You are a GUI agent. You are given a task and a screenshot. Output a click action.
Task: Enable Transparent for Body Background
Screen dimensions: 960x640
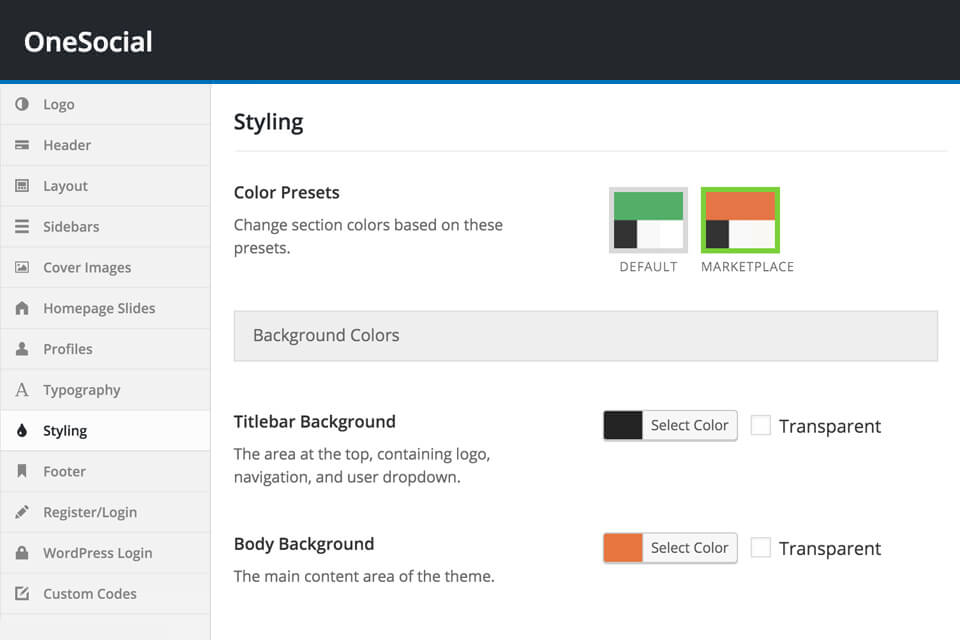pyautogui.click(x=760, y=548)
